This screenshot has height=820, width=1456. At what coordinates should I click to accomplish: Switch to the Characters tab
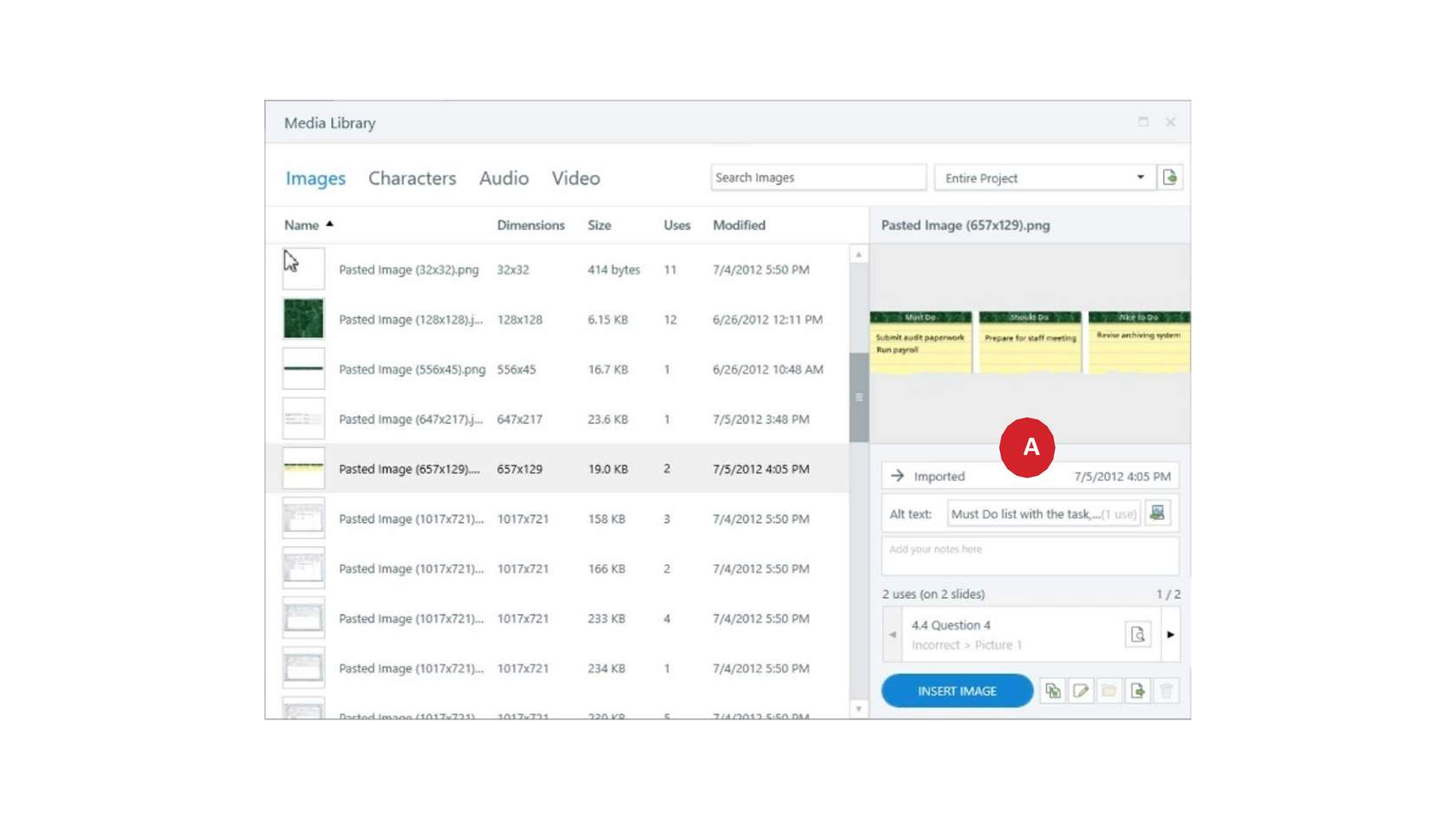(412, 179)
